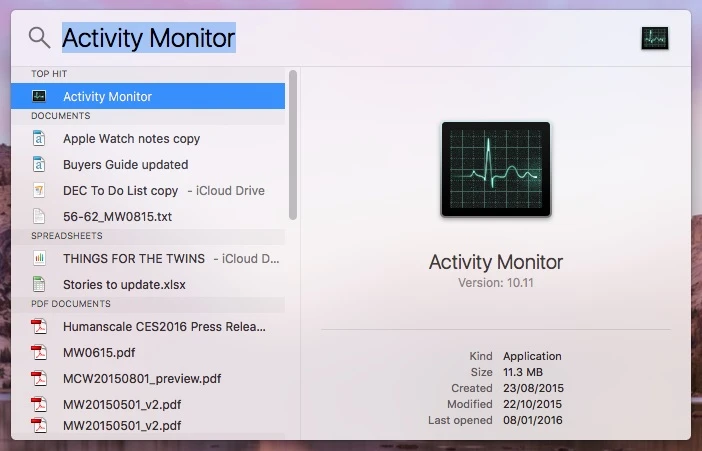Click the Apple Watch notes copy document icon
702x451 pixels.
pyautogui.click(x=39, y=139)
